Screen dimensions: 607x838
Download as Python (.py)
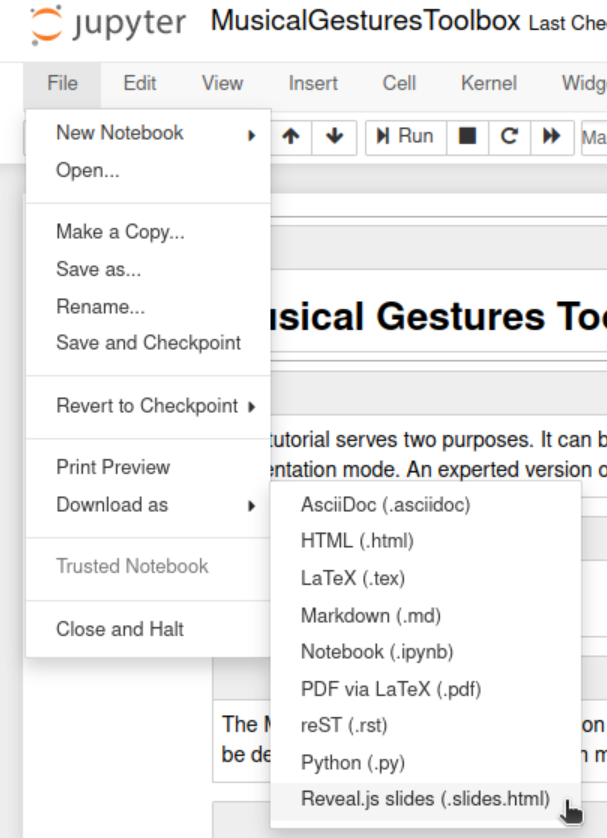pyautogui.click(x=426, y=763)
